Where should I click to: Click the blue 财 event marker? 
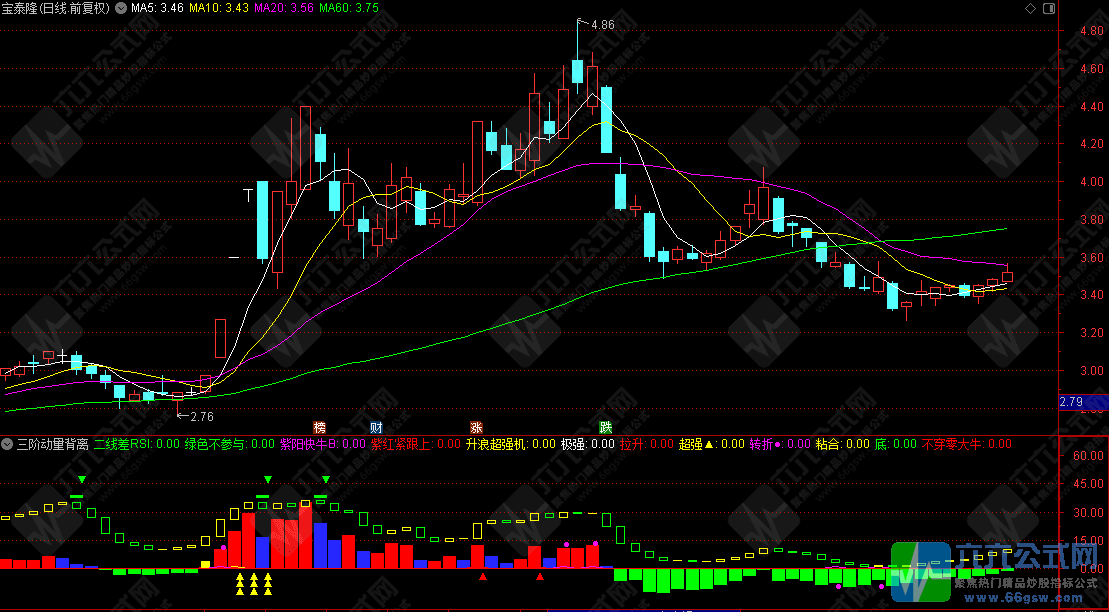coord(376,427)
